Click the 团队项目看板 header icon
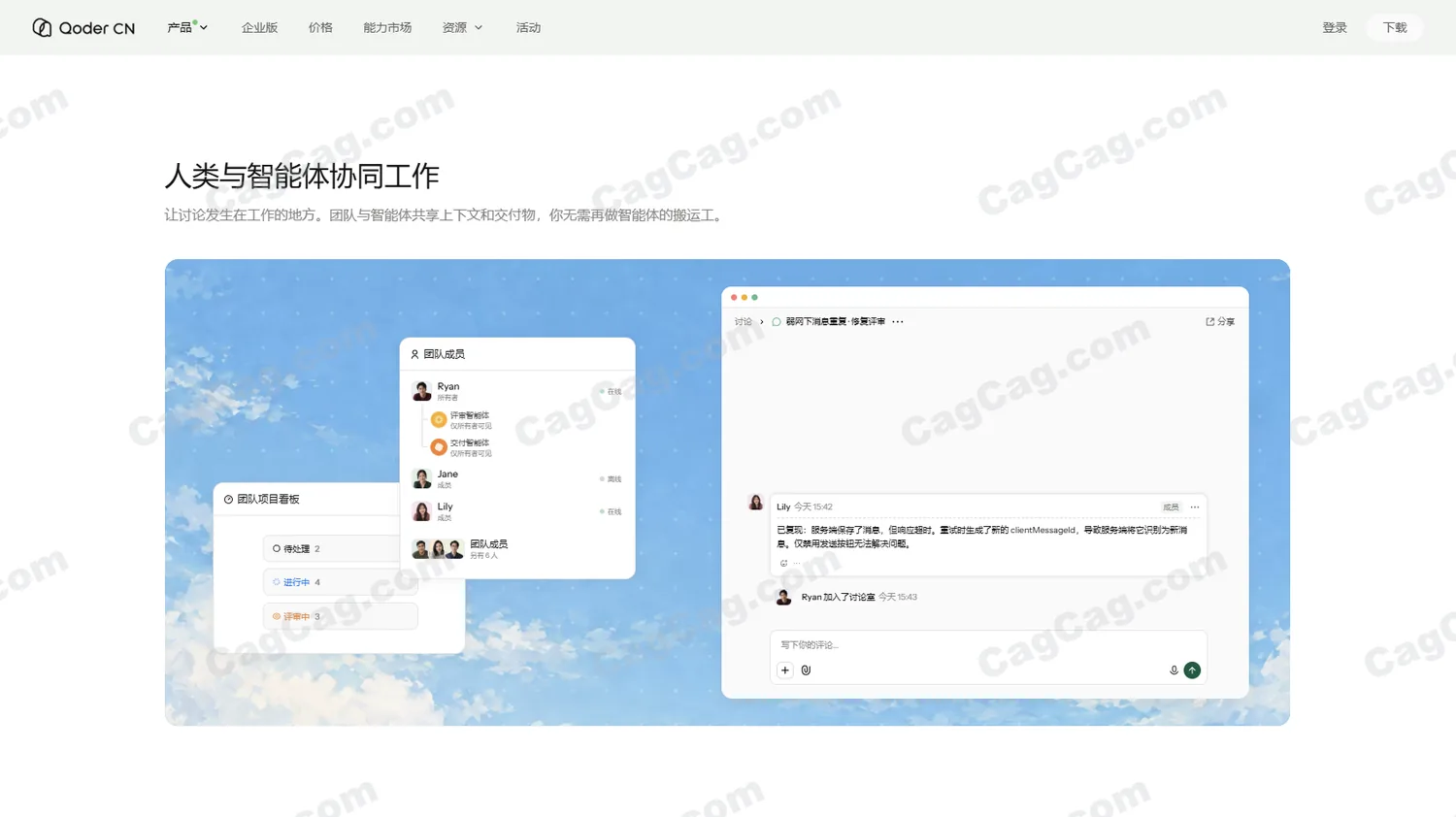 pos(228,499)
